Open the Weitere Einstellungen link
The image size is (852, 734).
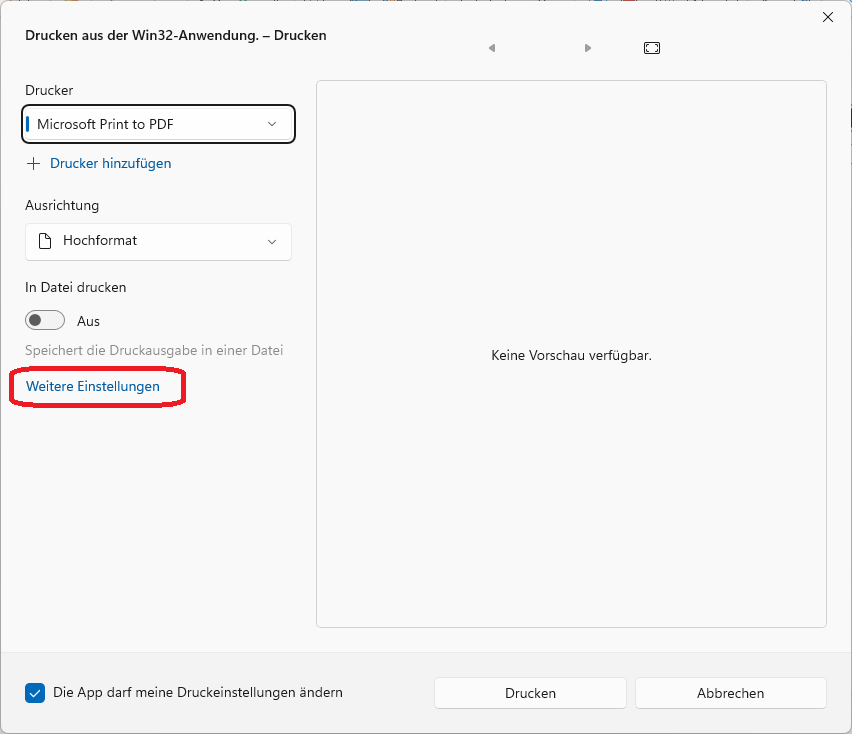click(93, 386)
